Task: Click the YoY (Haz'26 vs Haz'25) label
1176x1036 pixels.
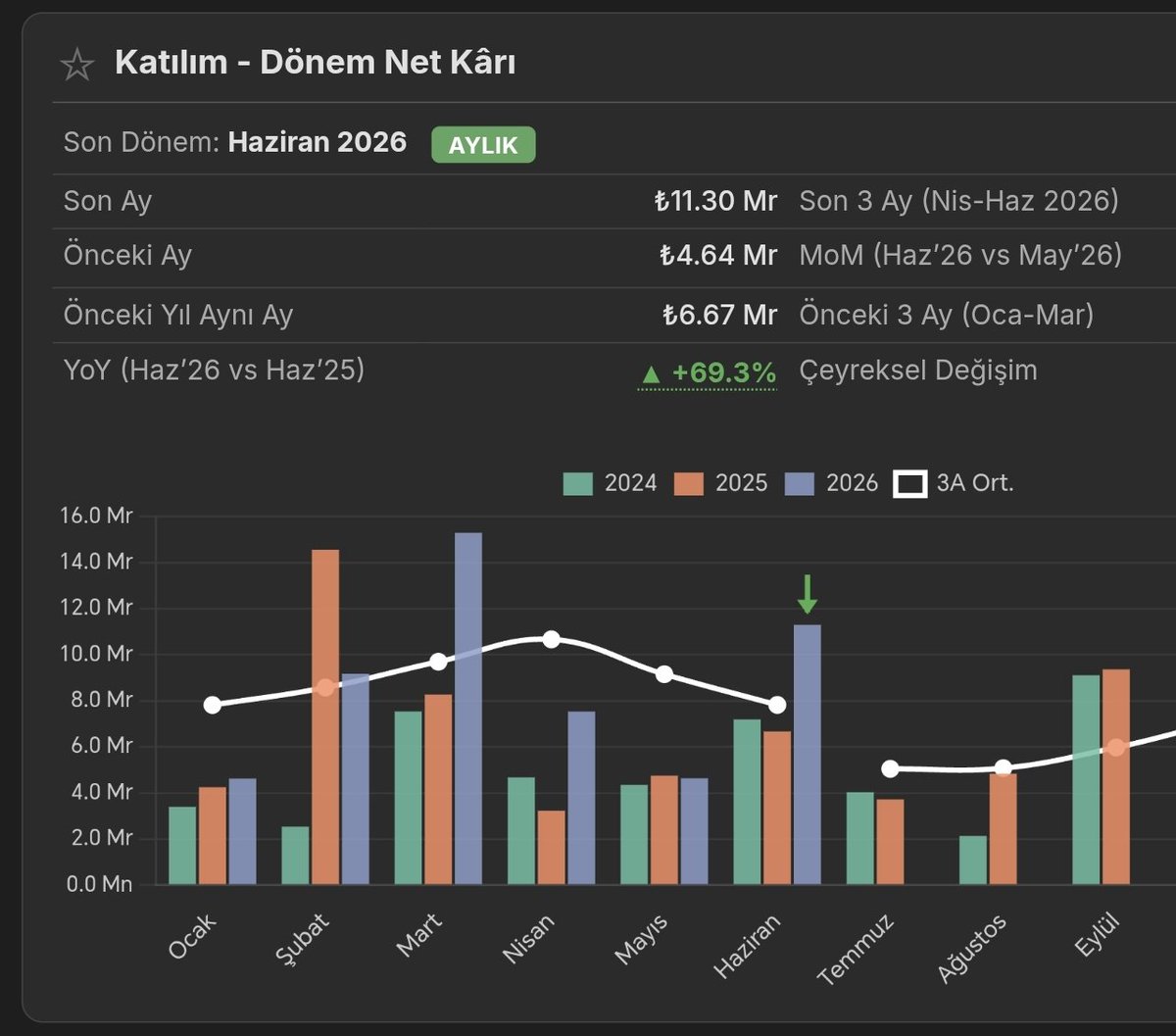Action: (x=214, y=370)
